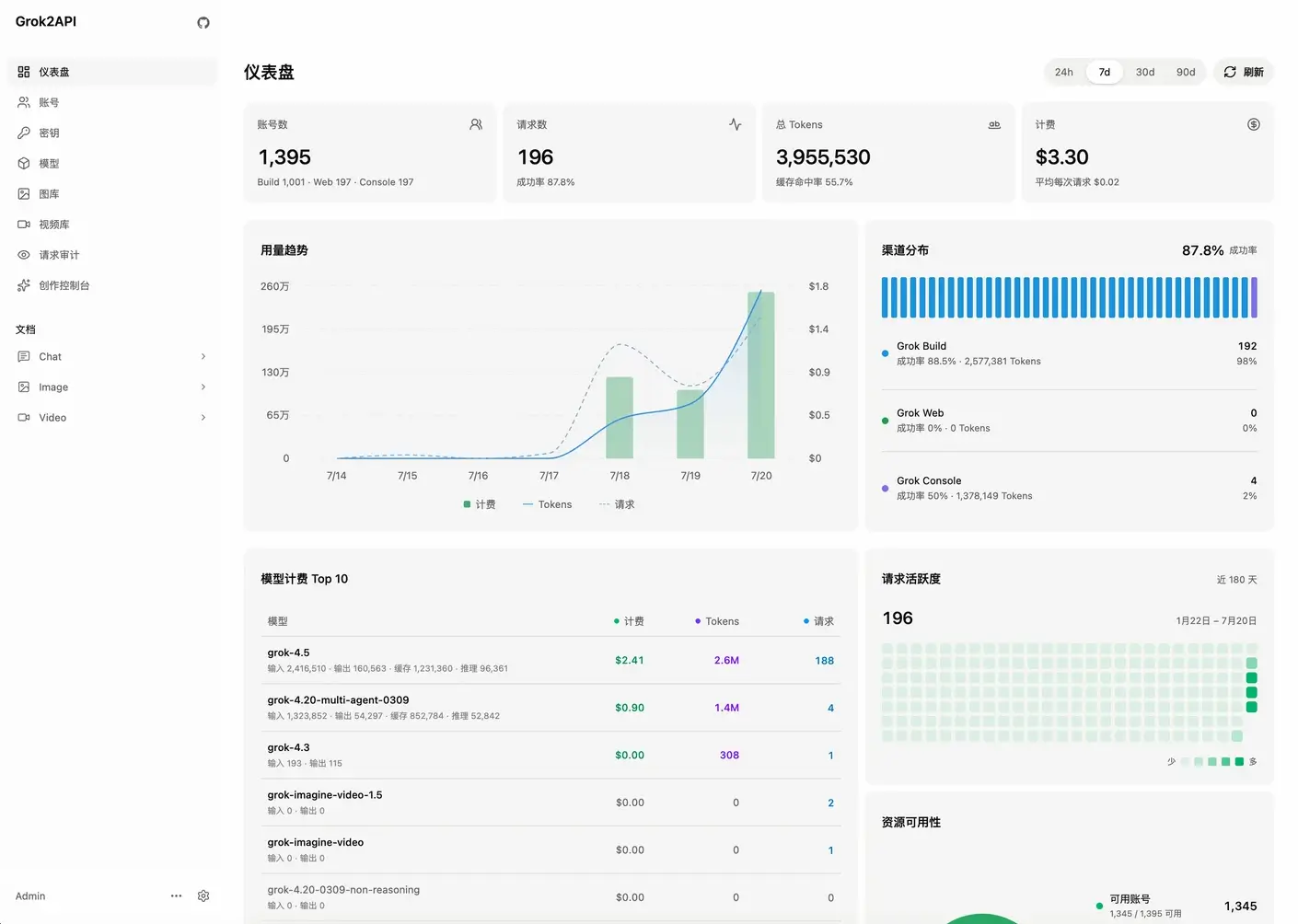Viewport: 1298px width, 924px height.
Task: Click the Grok Web channel row
Action: pyautogui.click(x=1069, y=421)
